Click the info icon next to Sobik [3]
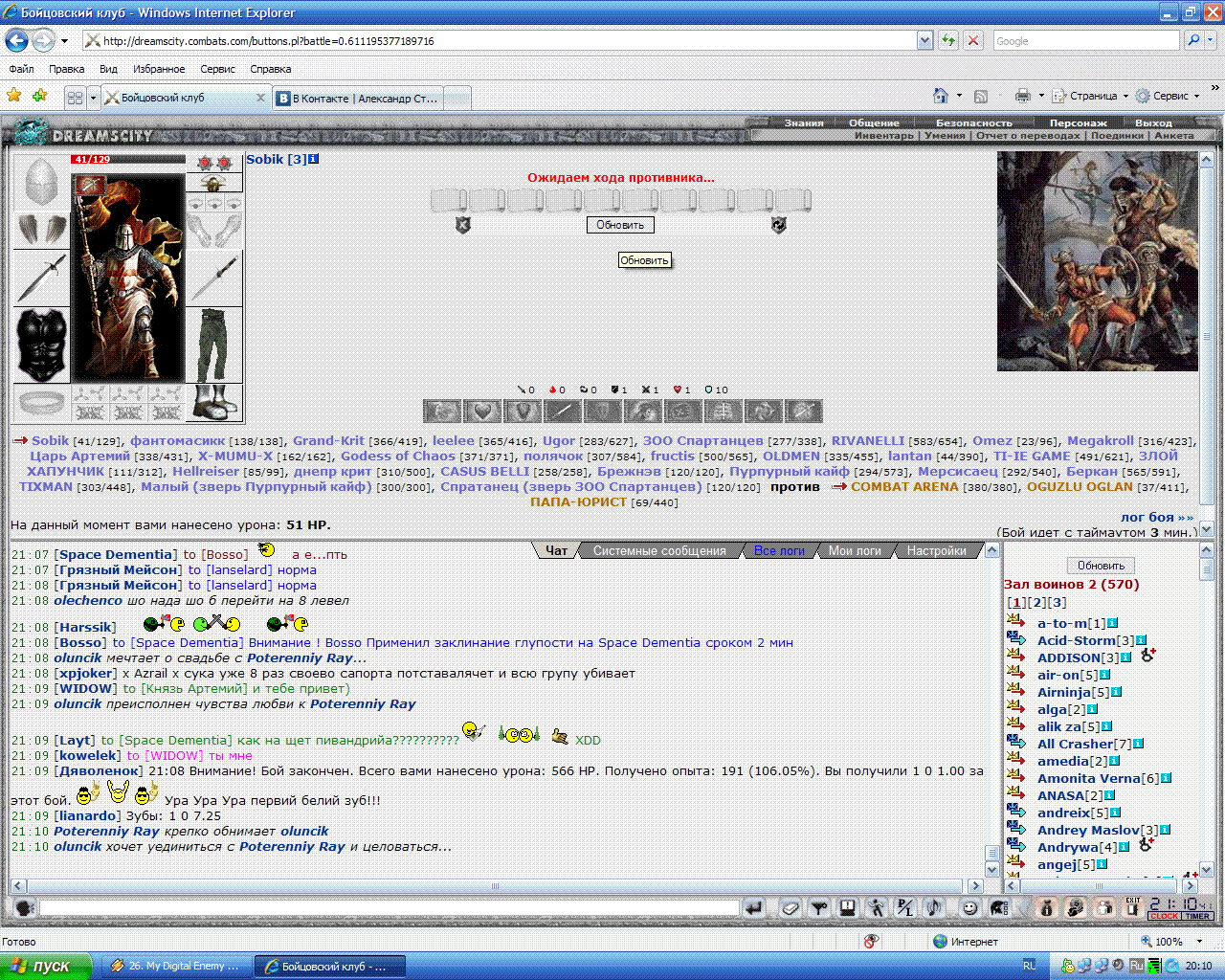This screenshot has width=1225, height=980. 314,159
